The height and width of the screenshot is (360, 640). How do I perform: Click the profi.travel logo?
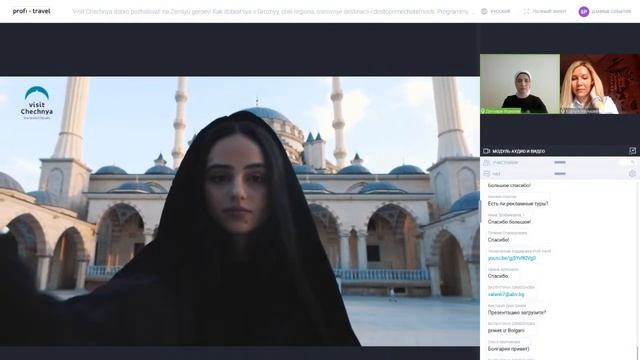pyautogui.click(x=31, y=11)
